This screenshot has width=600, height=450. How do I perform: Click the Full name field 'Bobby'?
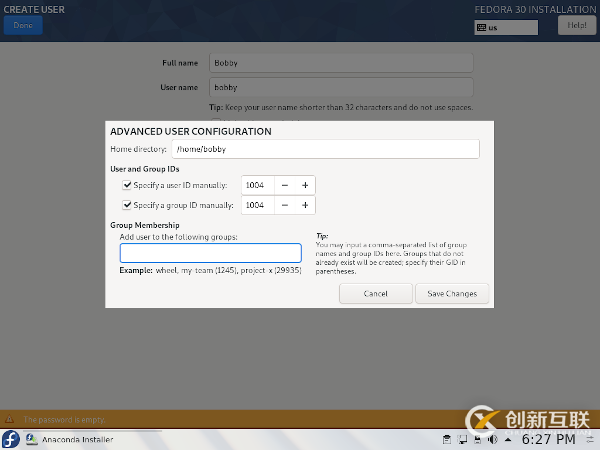341,63
